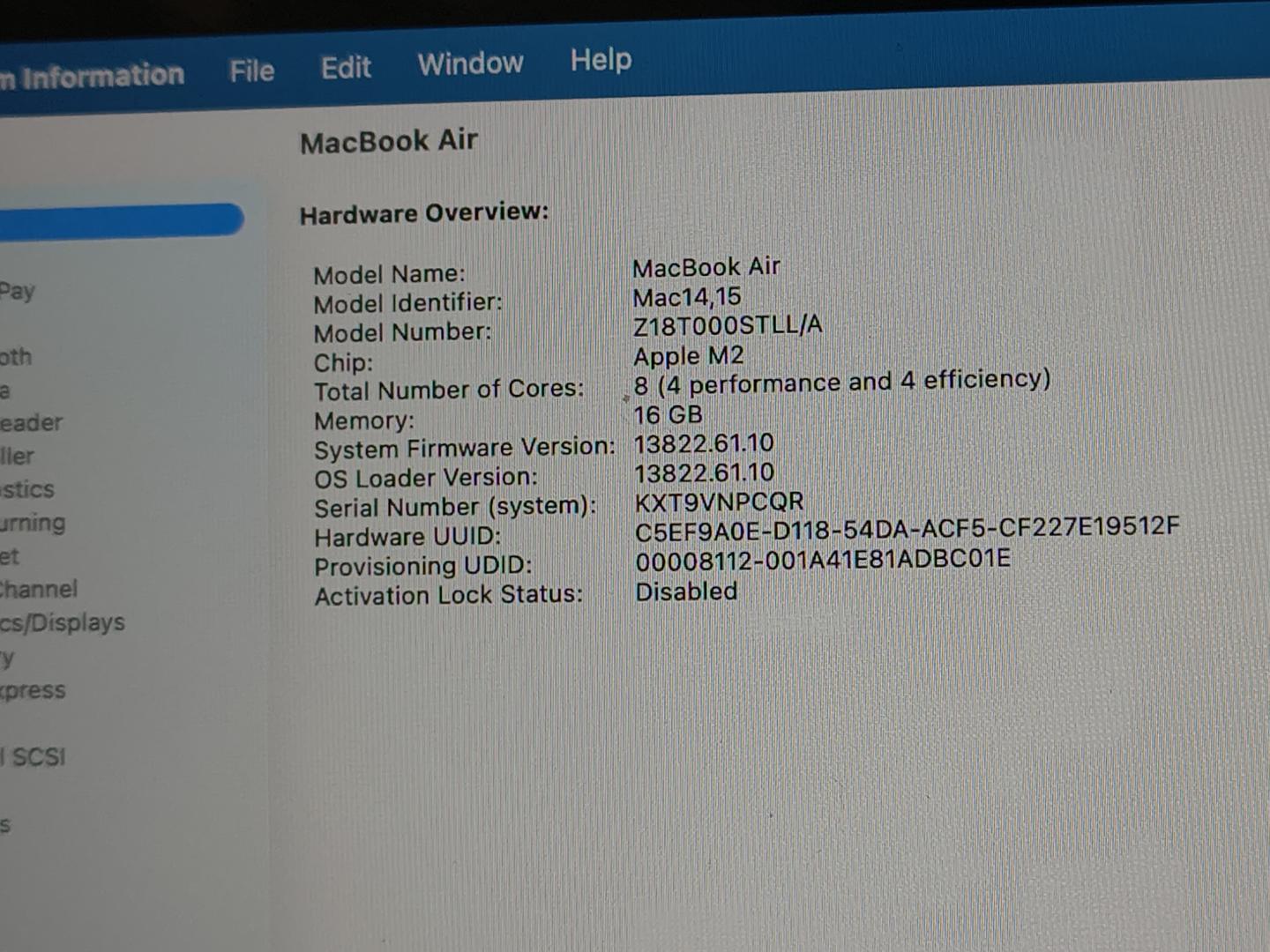Select Diagnostics in the sidebar

pyautogui.click(x=27, y=489)
